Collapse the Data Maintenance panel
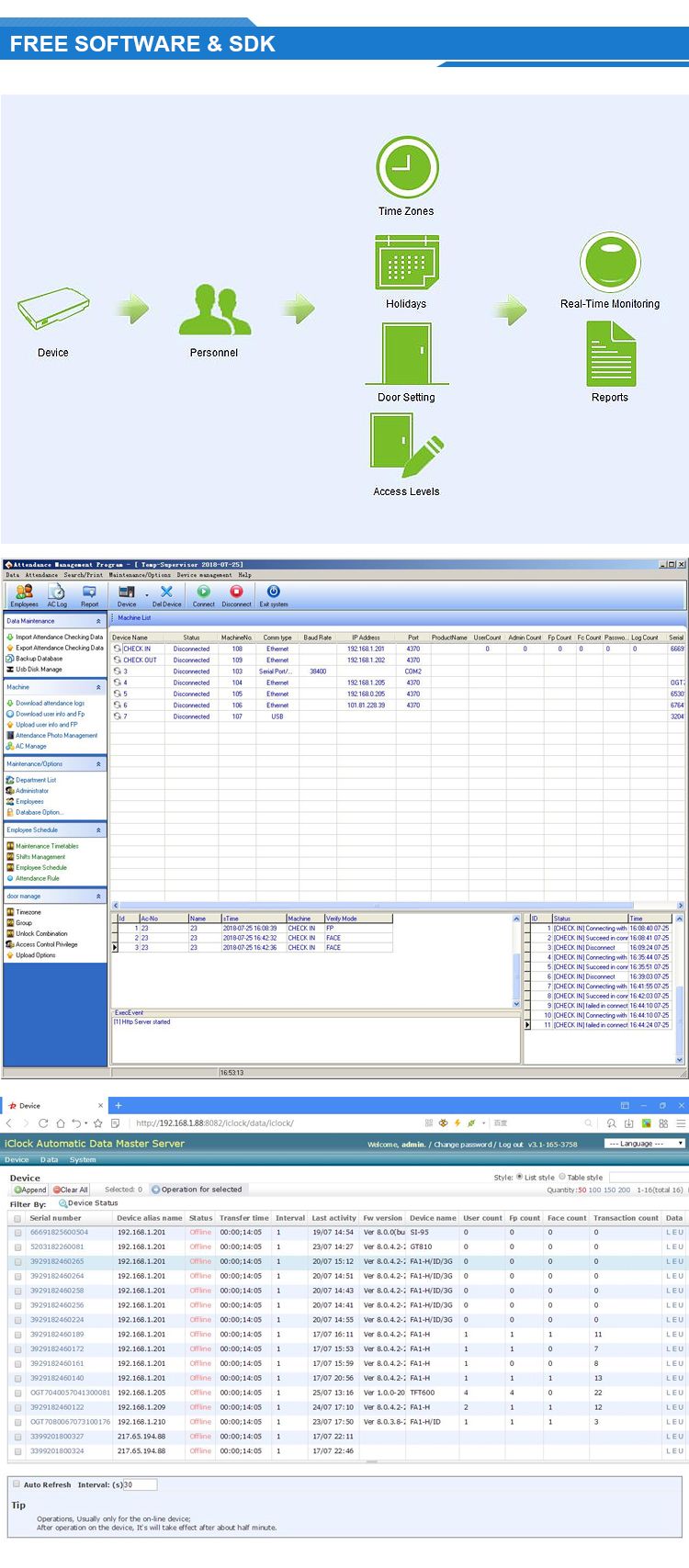Screen dimensions: 689x1568 [x=98, y=621]
